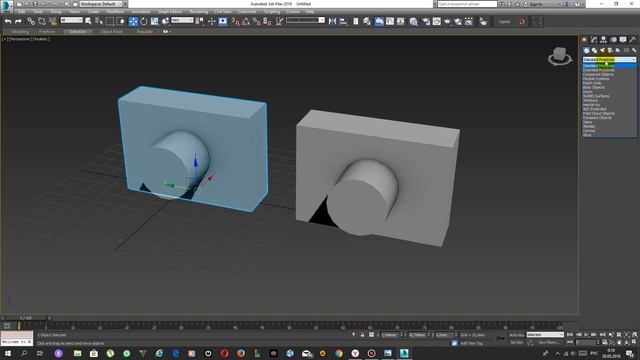640x360 pixels.
Task: Open the application menu logo button
Action: click(7, 6)
